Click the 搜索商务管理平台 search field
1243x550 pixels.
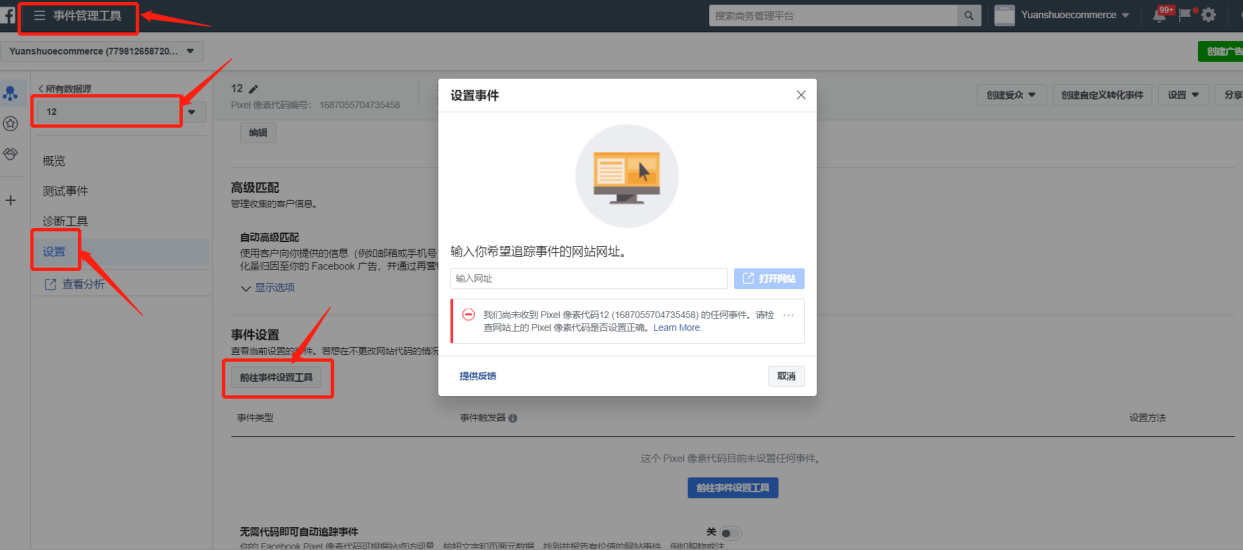pos(834,16)
